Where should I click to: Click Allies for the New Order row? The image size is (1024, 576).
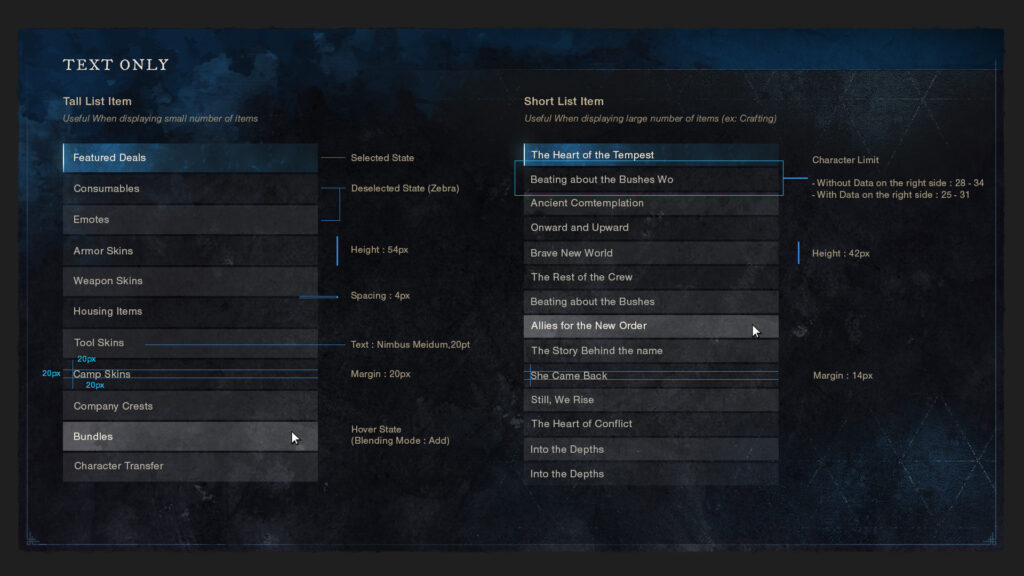[x=651, y=326]
